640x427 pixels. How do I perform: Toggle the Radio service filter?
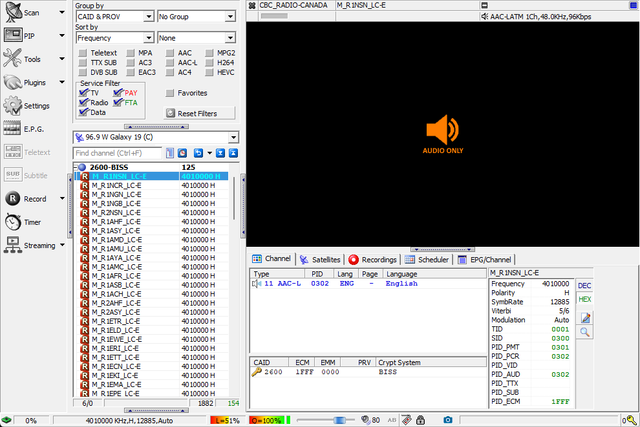pos(84,102)
